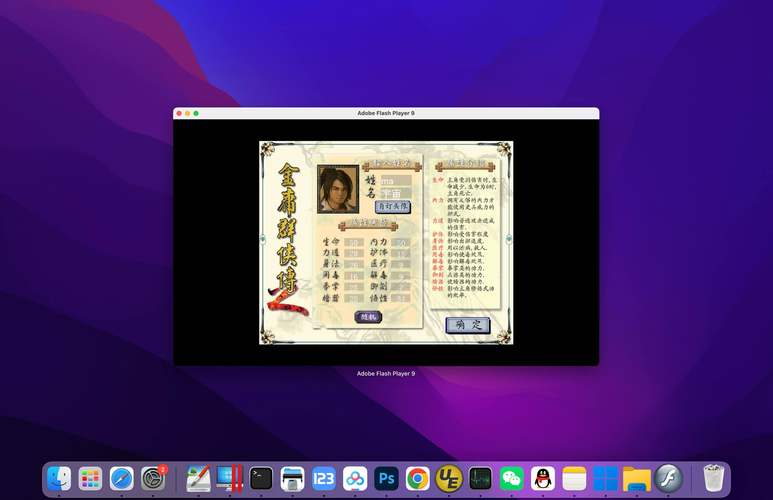Open Finder from the Dock
The height and width of the screenshot is (500, 773).
59,478
